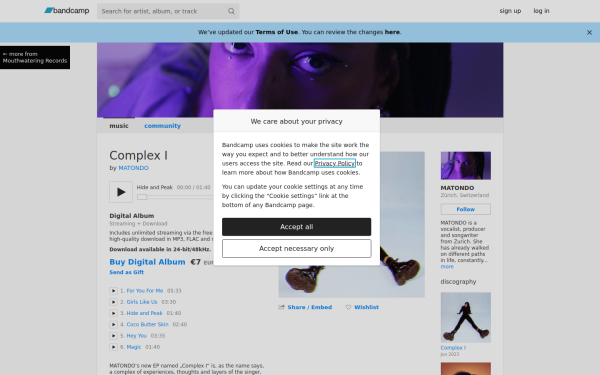600x375 pixels.
Task: Open the MATONDO artist link under the album title
Action: pyautogui.click(x=133, y=168)
